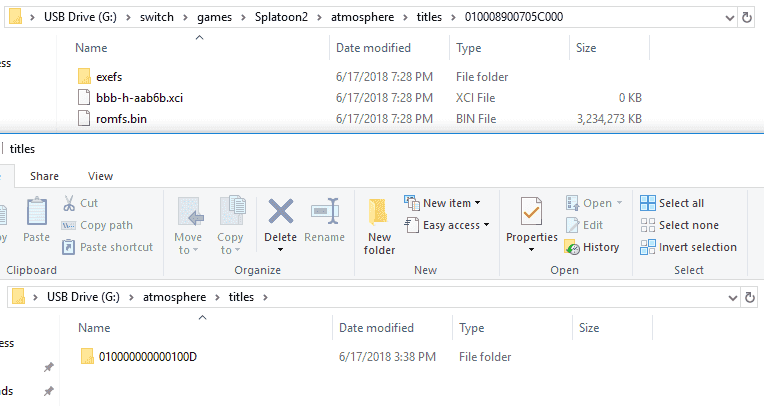Click the Cut scissors icon in ribbon
Image resolution: width=764 pixels, height=406 pixels.
69,203
